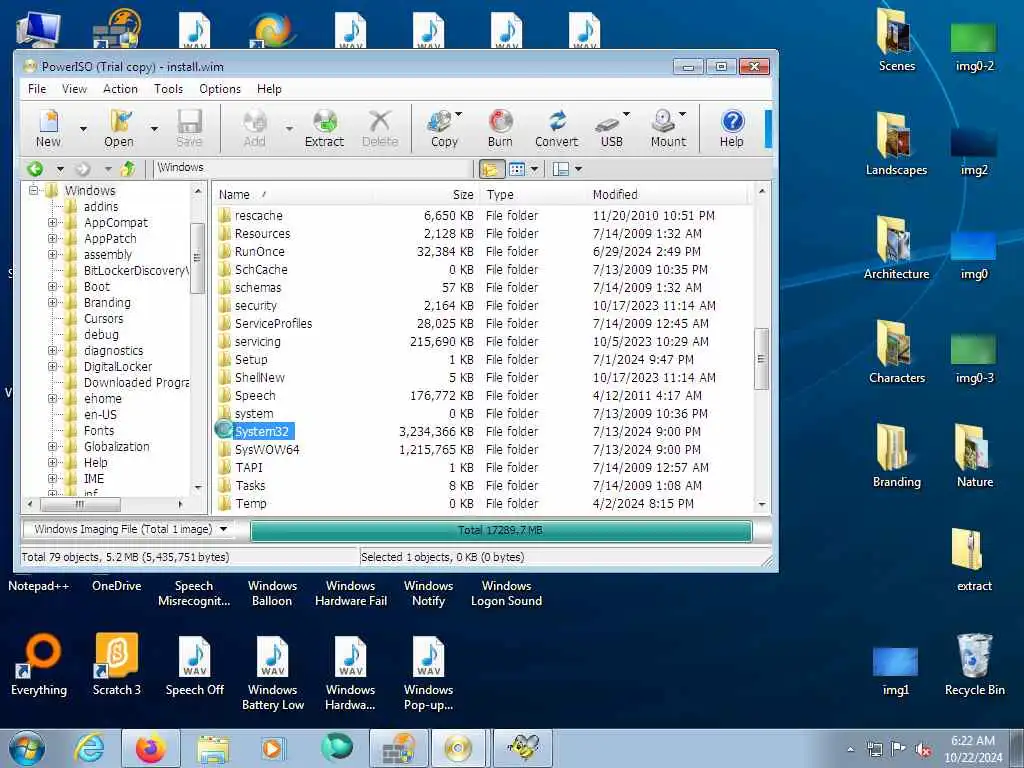This screenshot has width=1024, height=768.
Task: Click the extract zip folder on the desktop
Action: pos(974,560)
